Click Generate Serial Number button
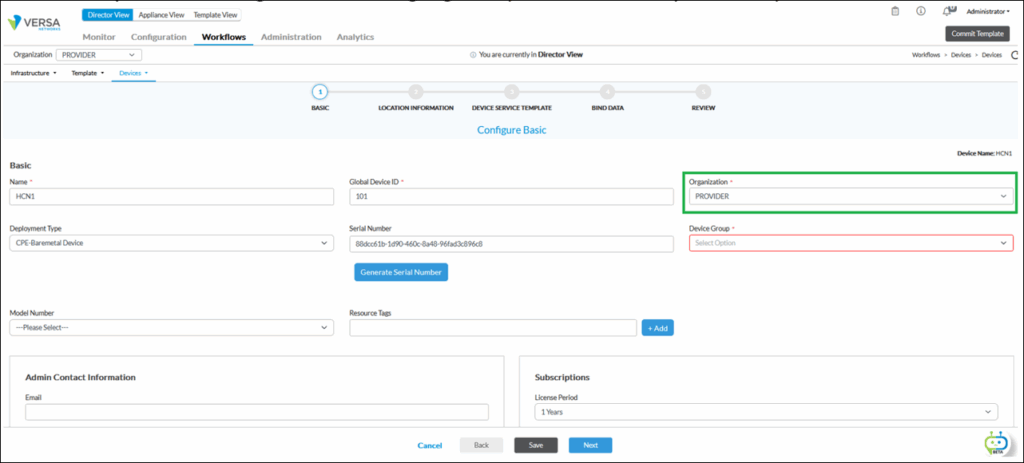The height and width of the screenshot is (463, 1024). [x=401, y=272]
